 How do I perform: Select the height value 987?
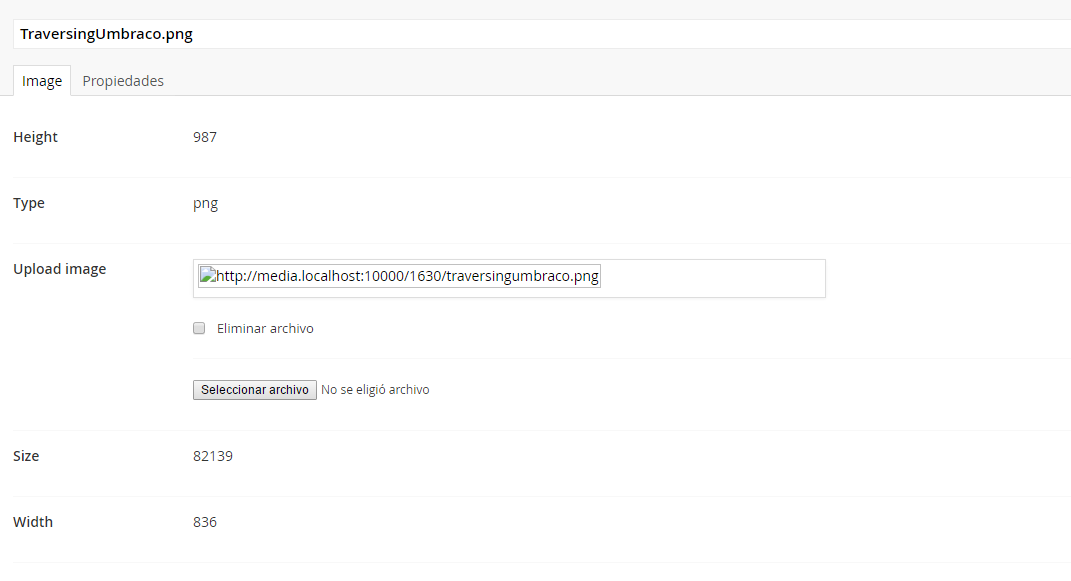point(205,137)
